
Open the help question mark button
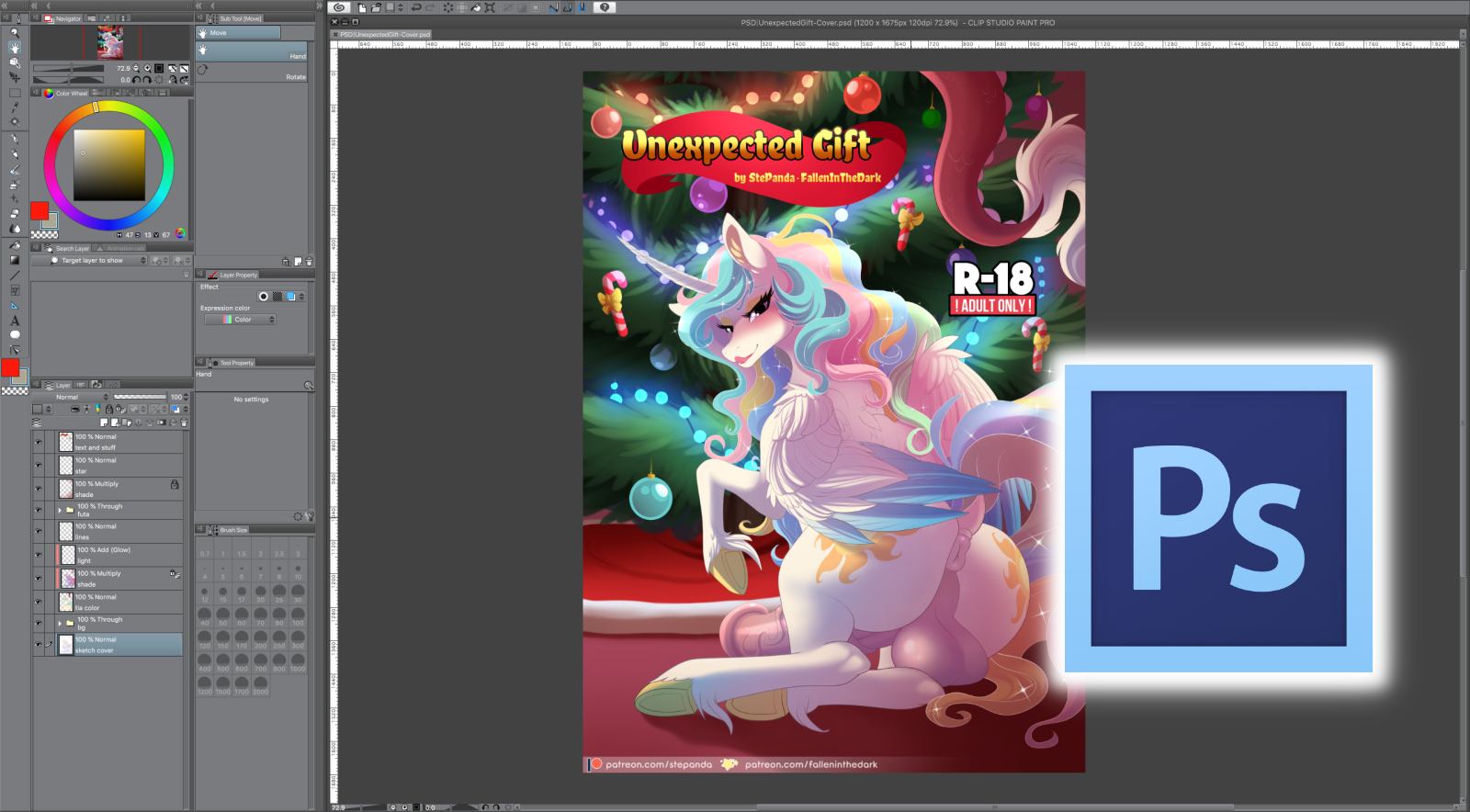pos(605,7)
